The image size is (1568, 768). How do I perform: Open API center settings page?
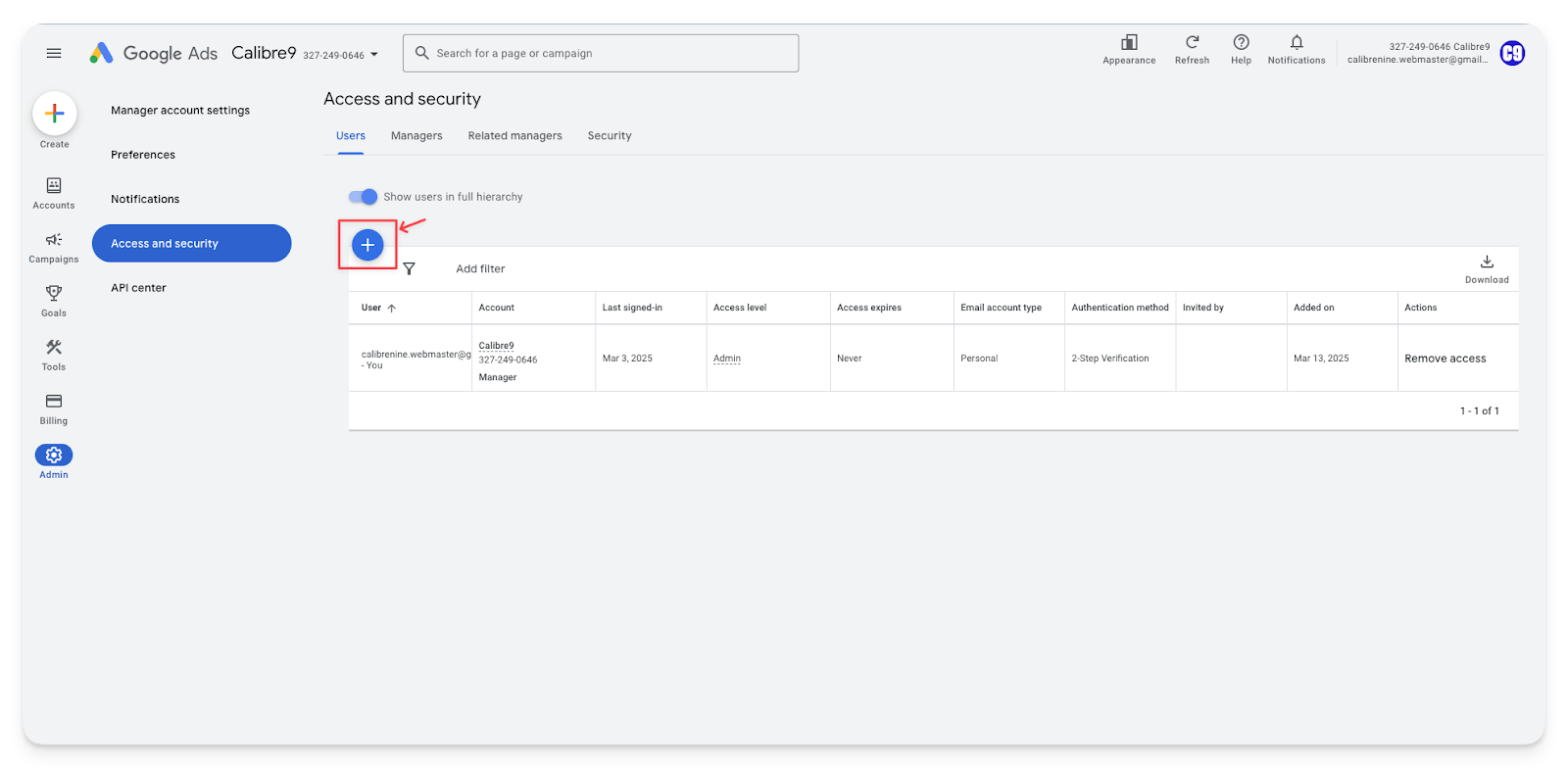tap(138, 288)
